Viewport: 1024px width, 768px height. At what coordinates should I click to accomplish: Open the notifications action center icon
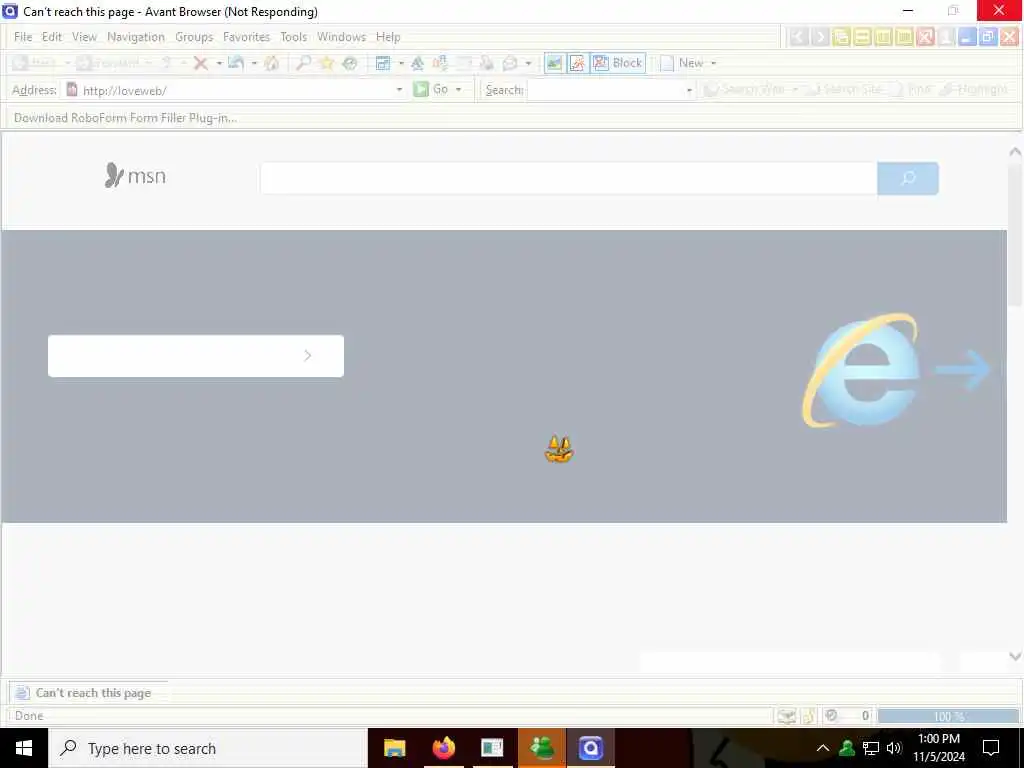click(991, 748)
